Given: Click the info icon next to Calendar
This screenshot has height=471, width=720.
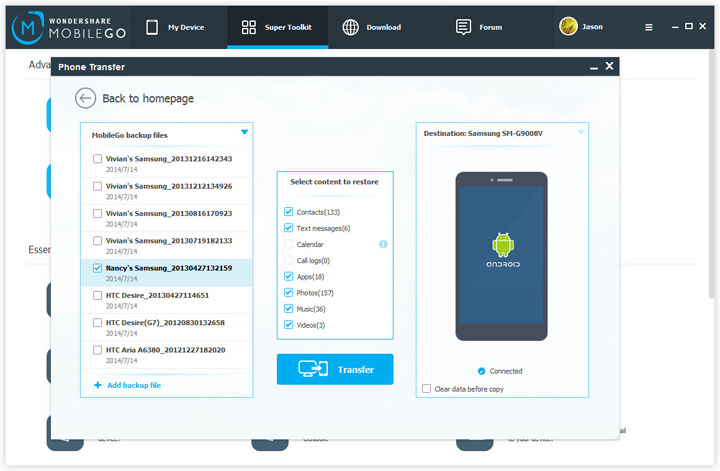Looking at the screenshot, I should 383,244.
